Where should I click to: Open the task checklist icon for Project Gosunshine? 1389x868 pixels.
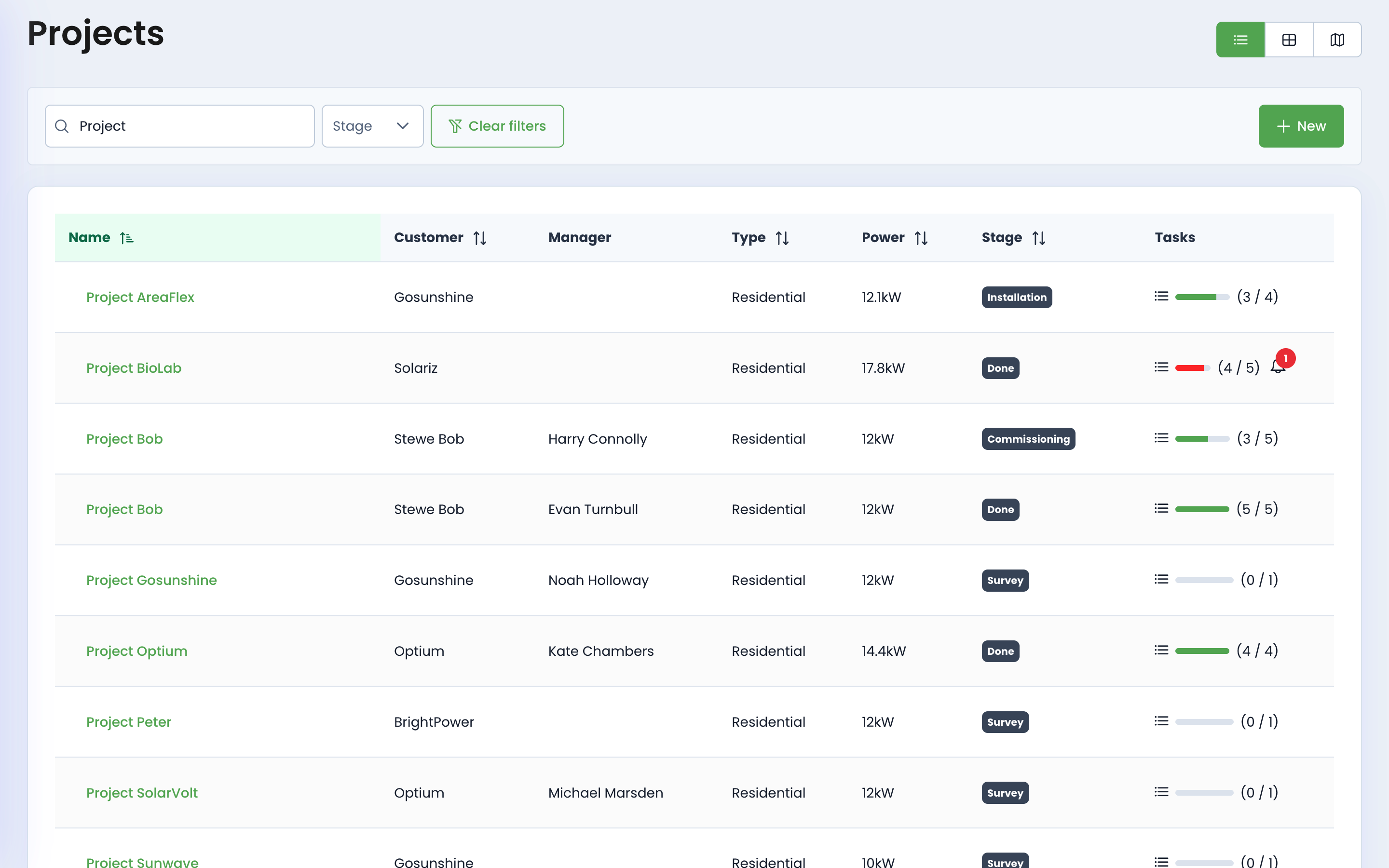coord(1160,579)
